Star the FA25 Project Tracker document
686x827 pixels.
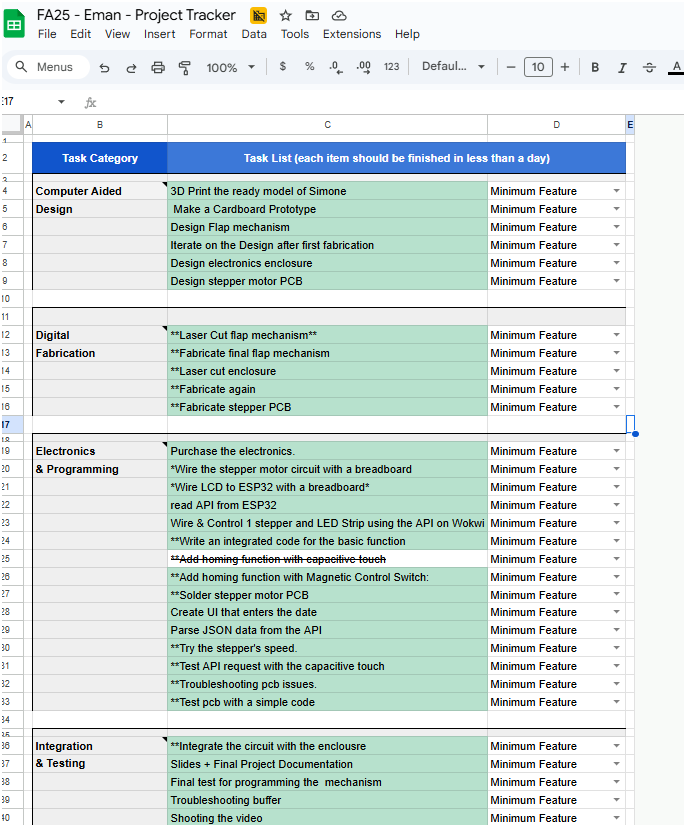pyautogui.click(x=285, y=16)
